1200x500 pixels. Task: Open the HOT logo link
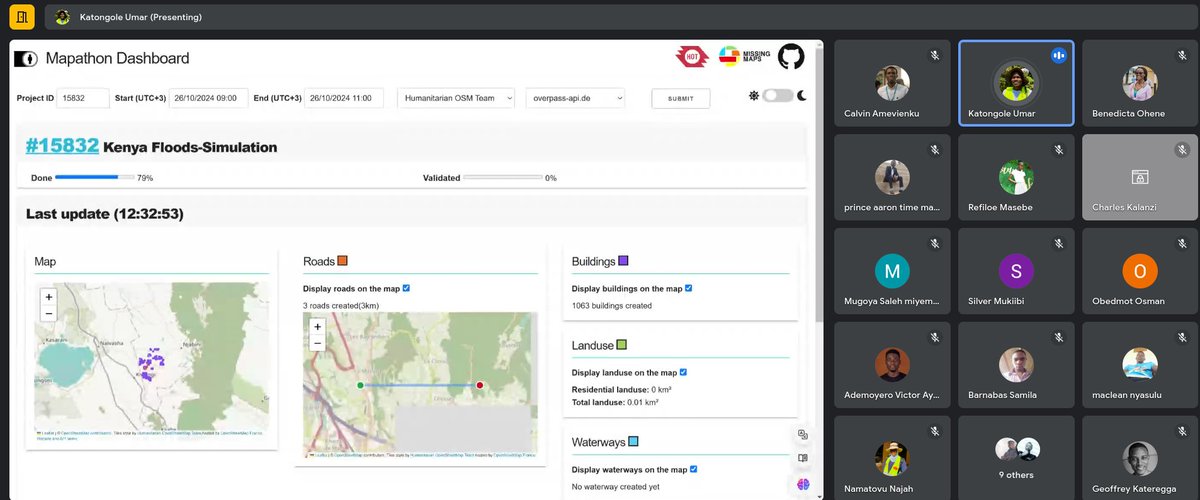[692, 57]
